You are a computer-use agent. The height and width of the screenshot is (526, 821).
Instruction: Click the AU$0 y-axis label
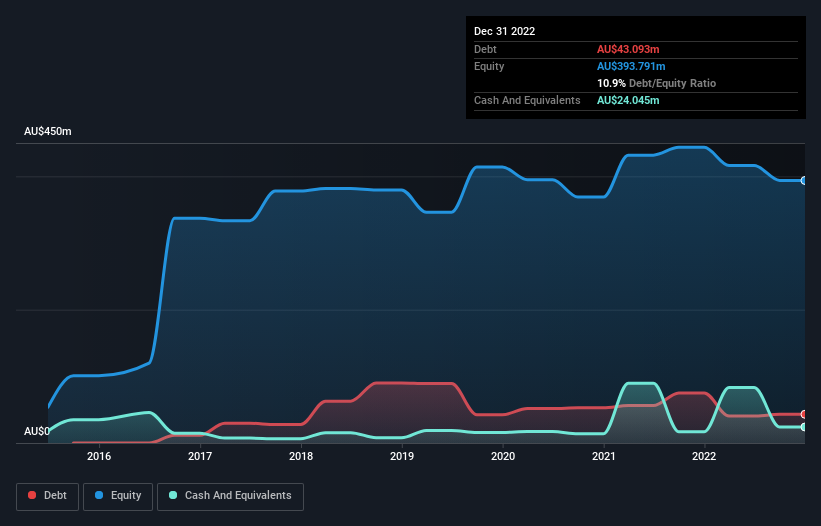37,431
